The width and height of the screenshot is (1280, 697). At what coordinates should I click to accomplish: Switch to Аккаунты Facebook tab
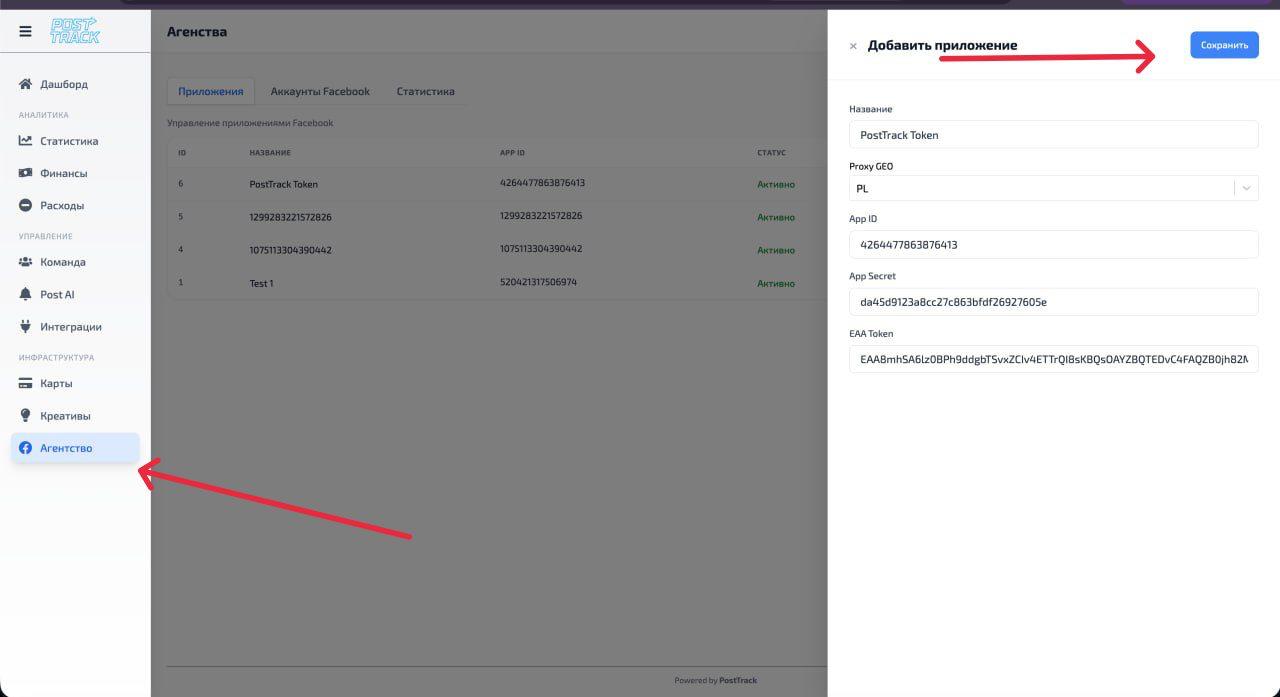pyautogui.click(x=320, y=91)
